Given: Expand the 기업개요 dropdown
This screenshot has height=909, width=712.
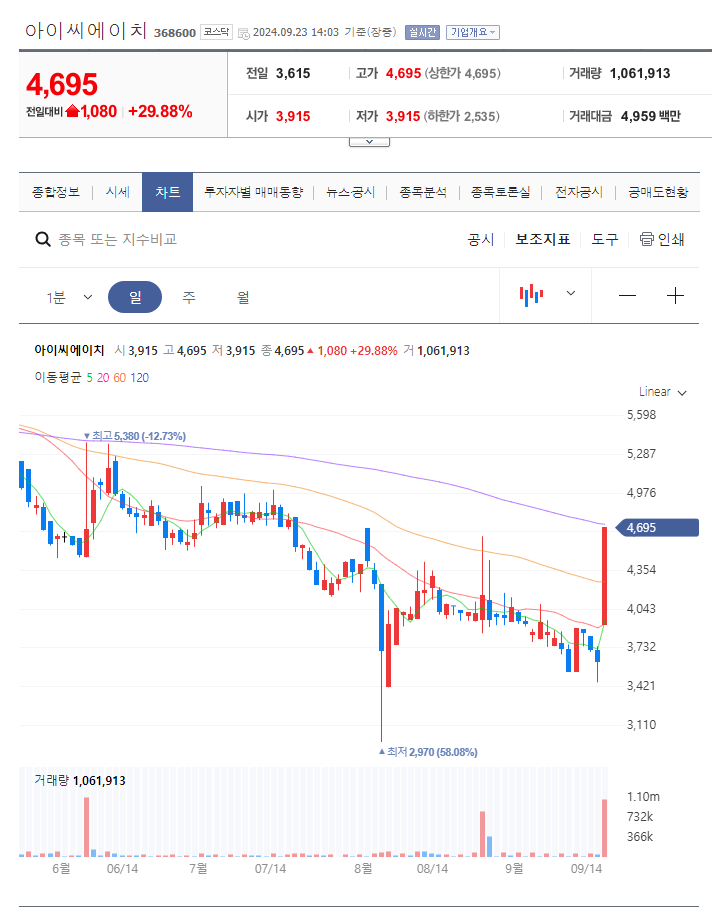Looking at the screenshot, I should click(x=471, y=31).
